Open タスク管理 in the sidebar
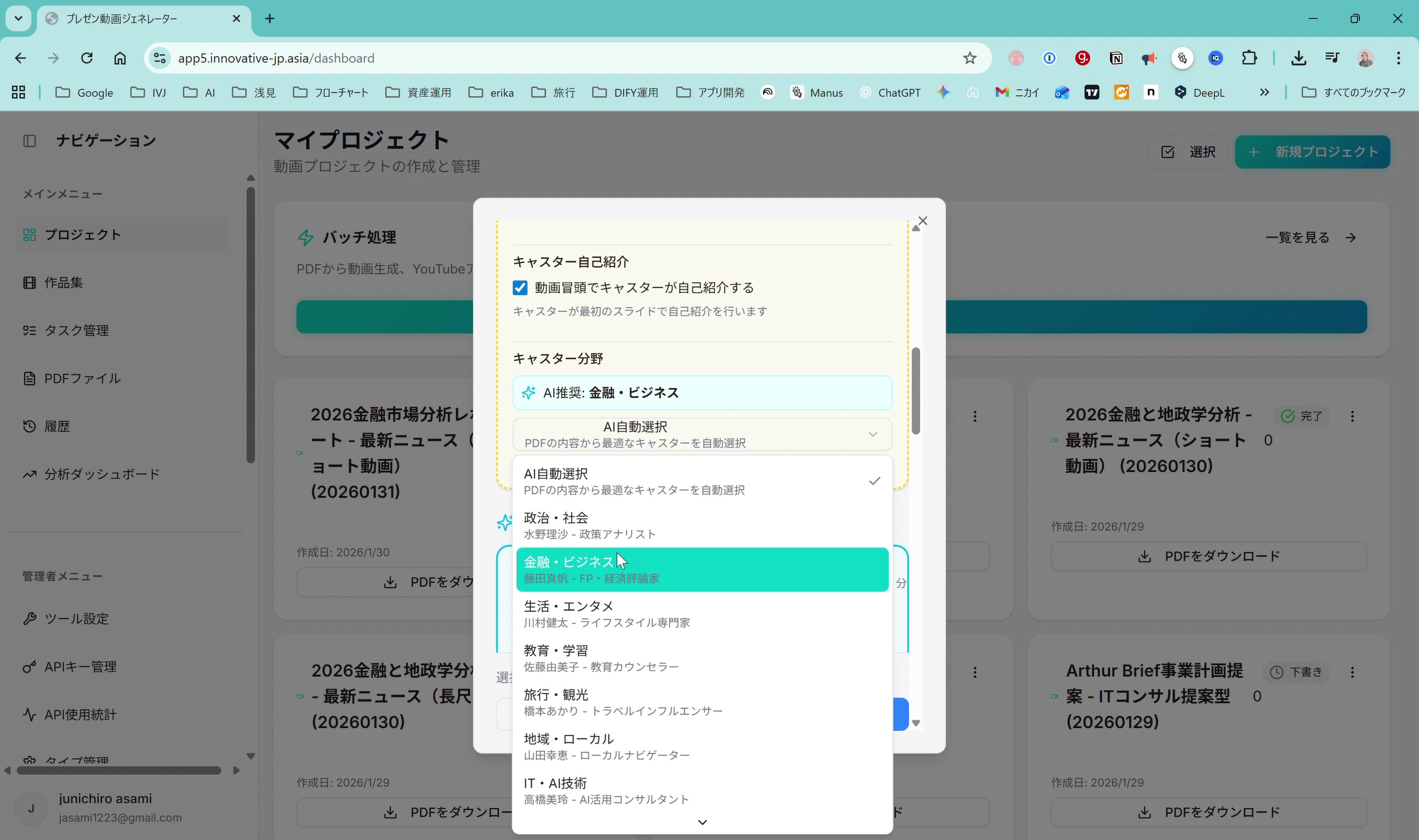1419x840 pixels. (x=76, y=330)
